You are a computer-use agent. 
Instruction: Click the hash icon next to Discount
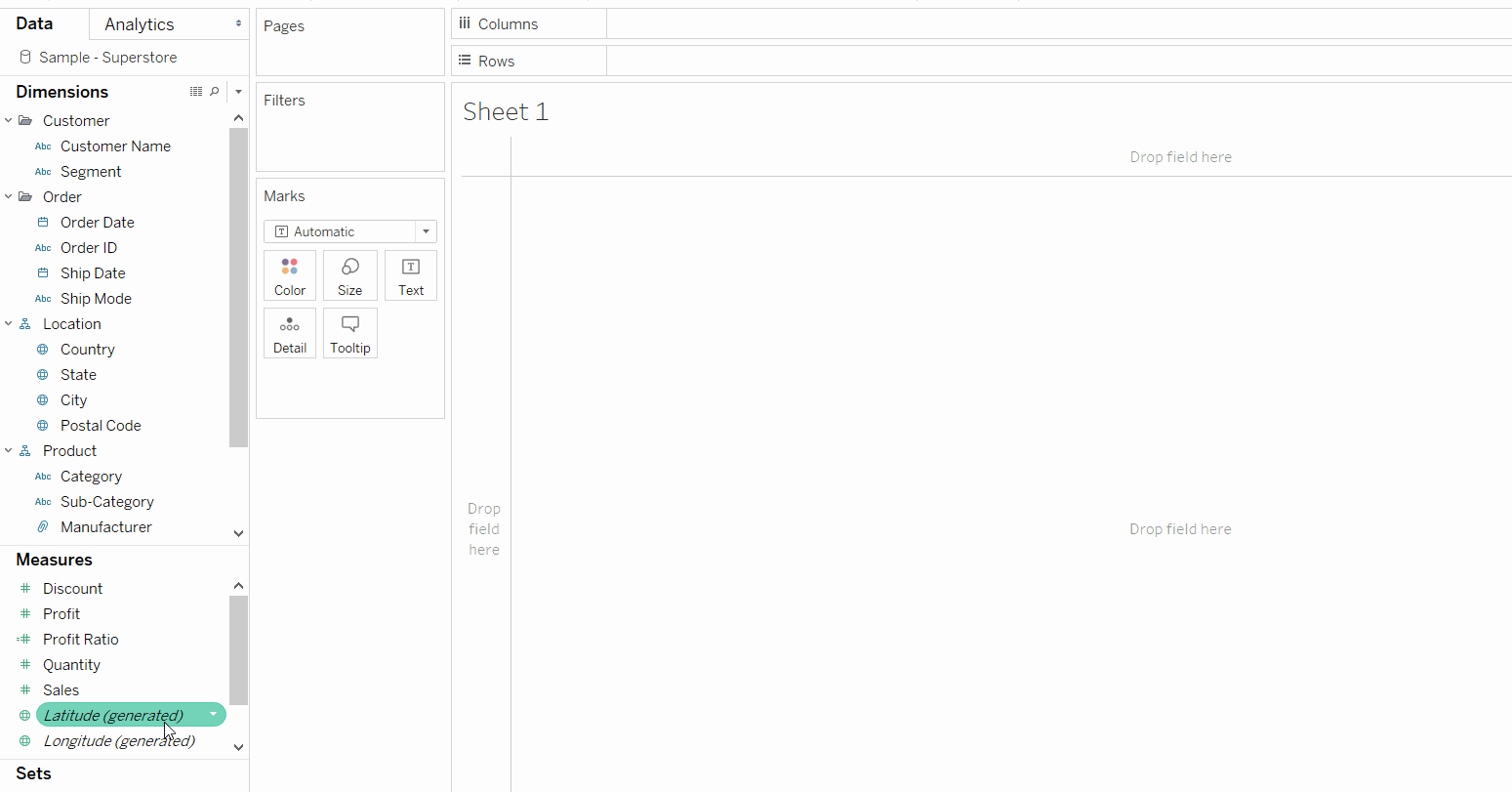(25, 589)
